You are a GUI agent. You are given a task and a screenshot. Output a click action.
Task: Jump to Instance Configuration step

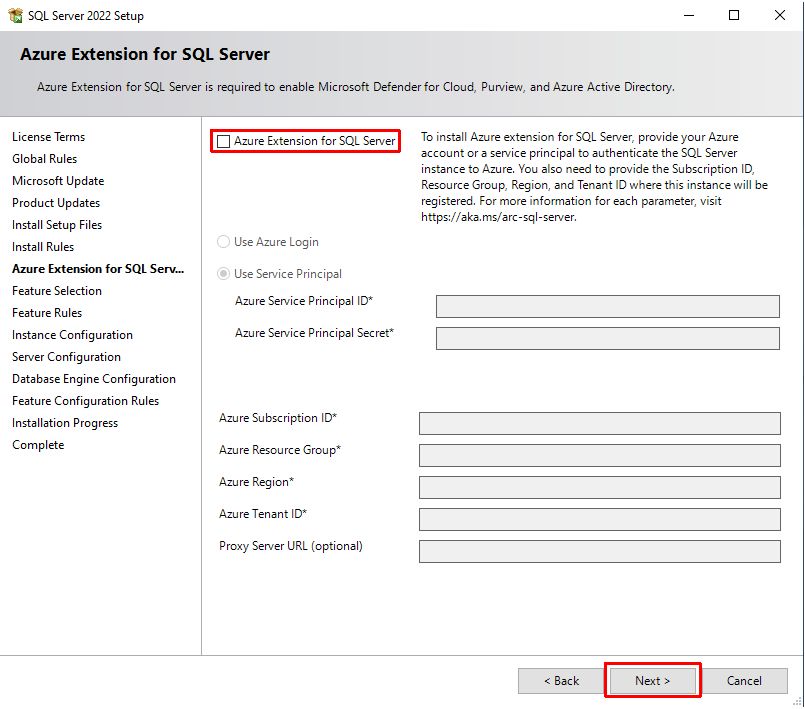pyautogui.click(x=72, y=335)
